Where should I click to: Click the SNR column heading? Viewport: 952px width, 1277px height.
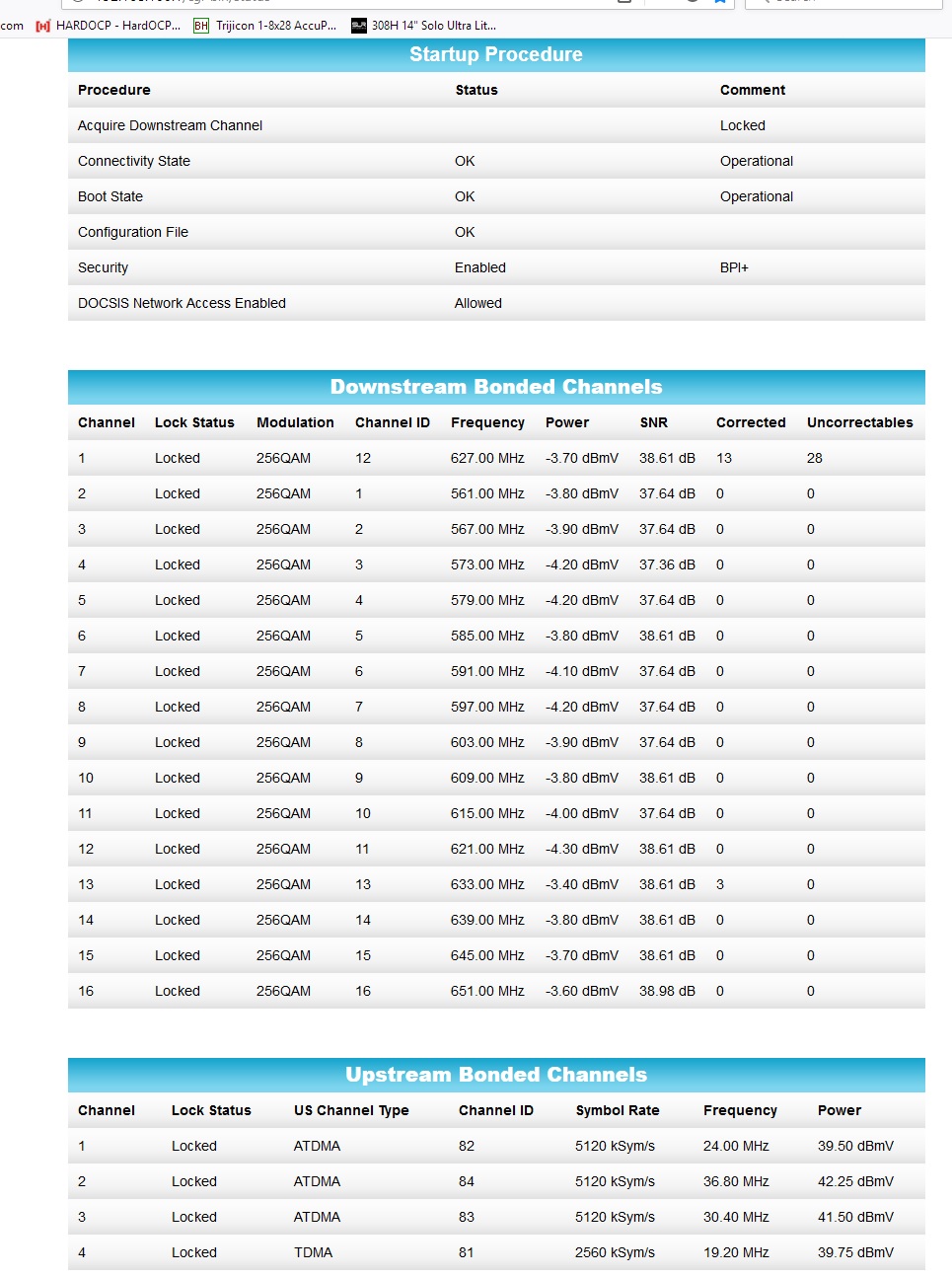tap(653, 422)
